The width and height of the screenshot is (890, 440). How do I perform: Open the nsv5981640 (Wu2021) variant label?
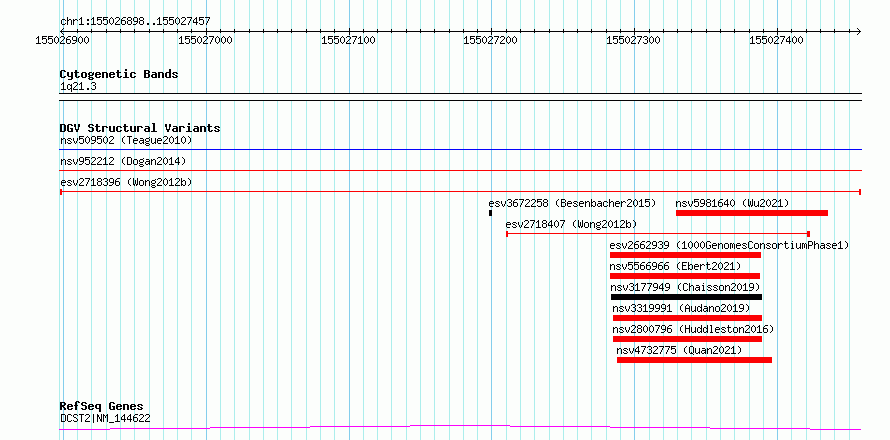pos(732,203)
